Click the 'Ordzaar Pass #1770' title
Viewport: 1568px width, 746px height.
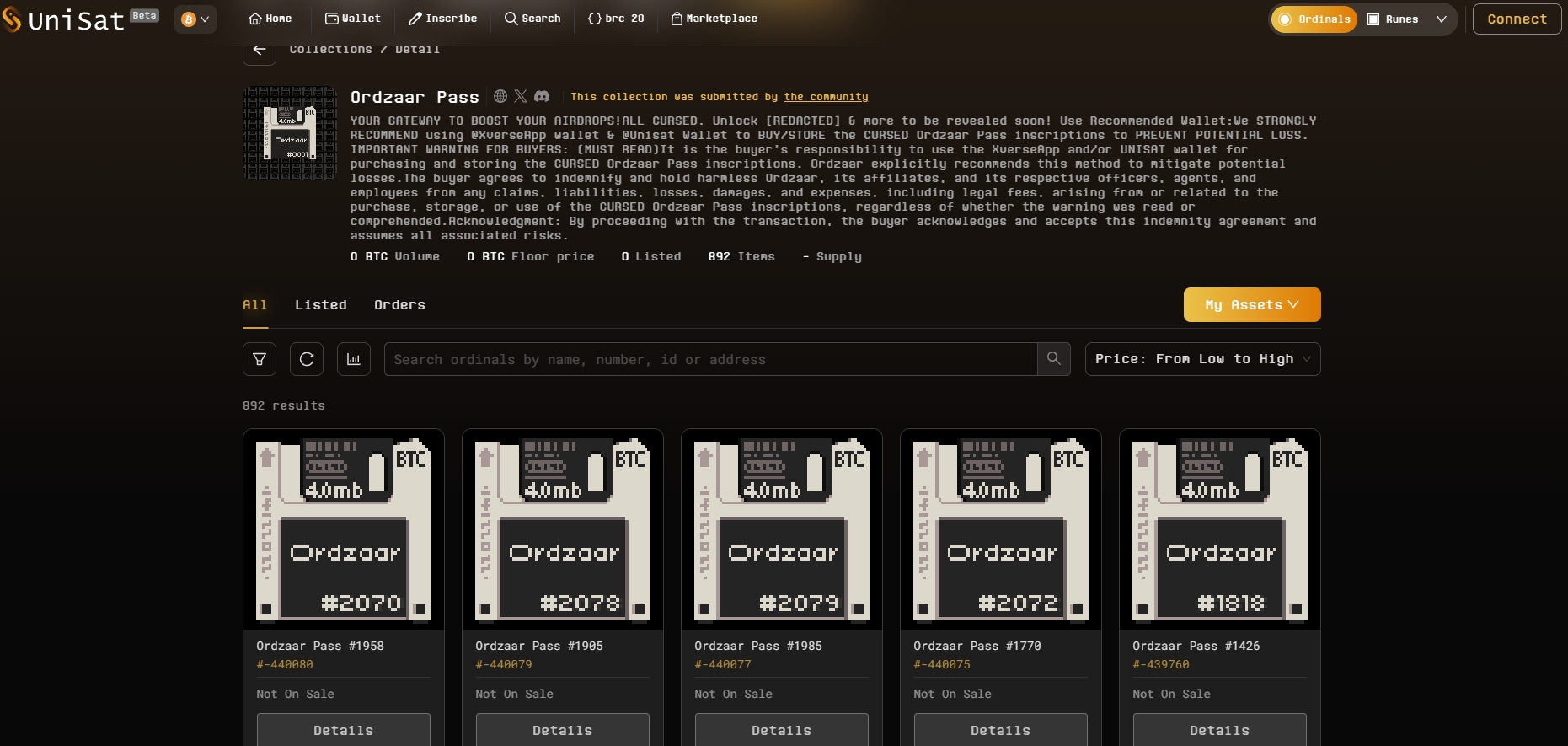click(977, 646)
